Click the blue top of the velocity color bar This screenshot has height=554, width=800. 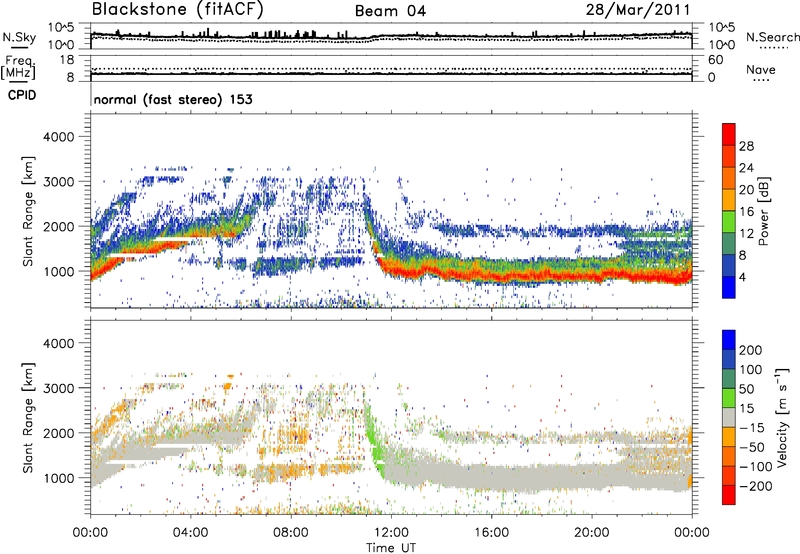tap(729, 340)
